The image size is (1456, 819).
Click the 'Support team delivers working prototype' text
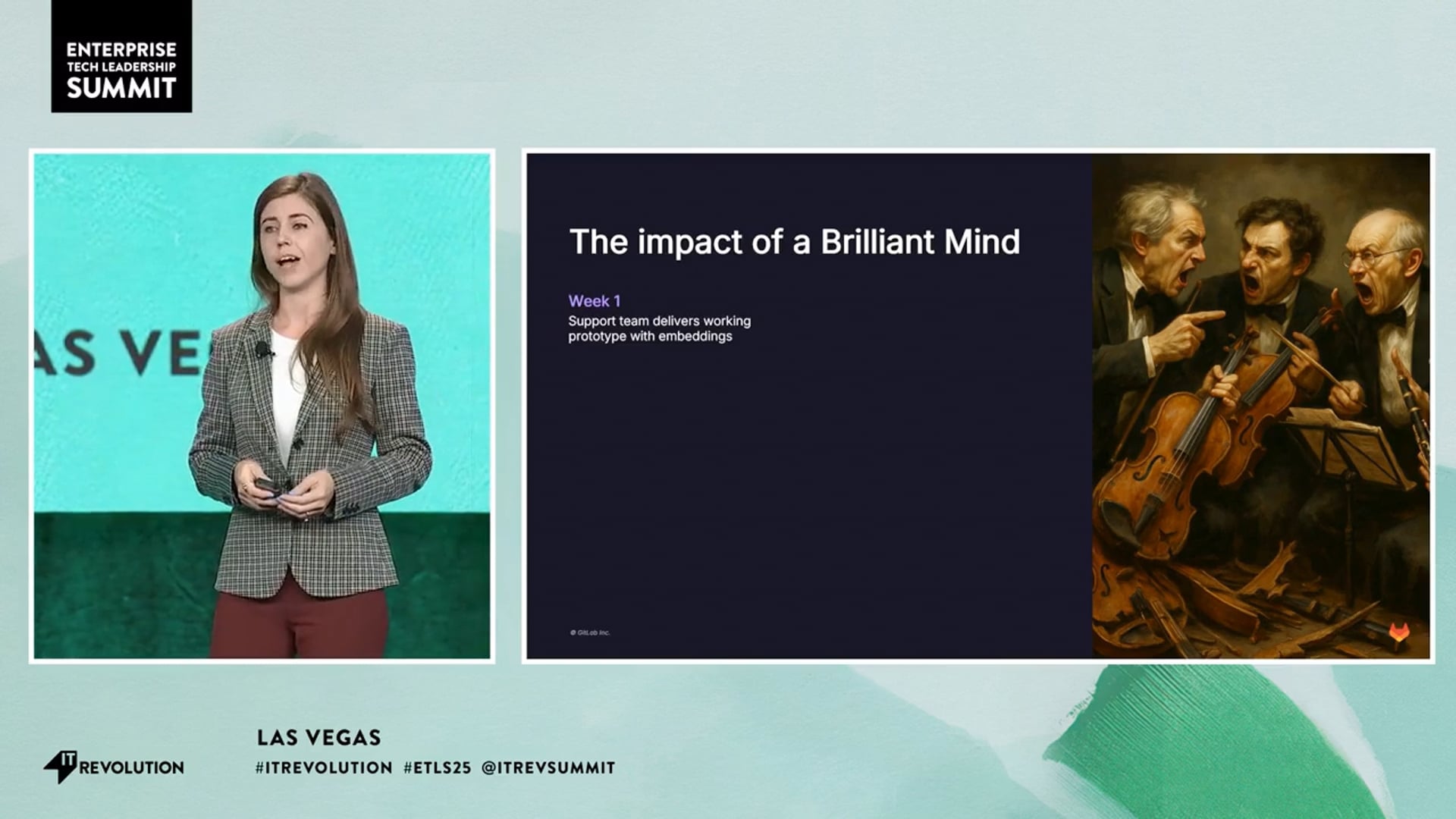pos(660,328)
